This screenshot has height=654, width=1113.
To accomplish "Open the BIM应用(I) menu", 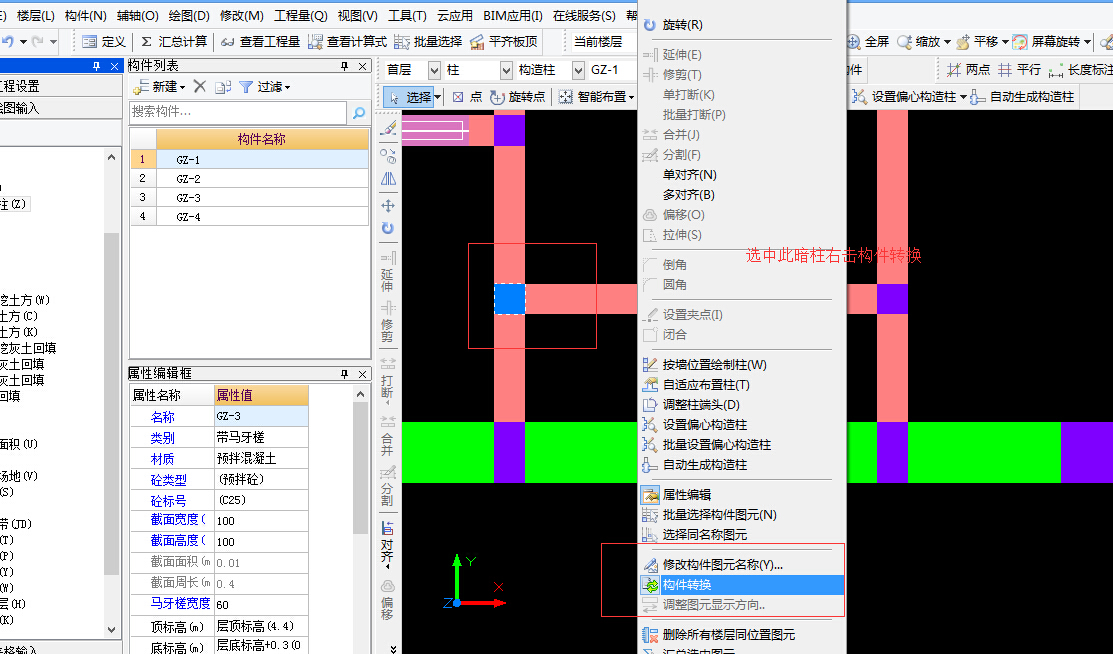I will [512, 15].
